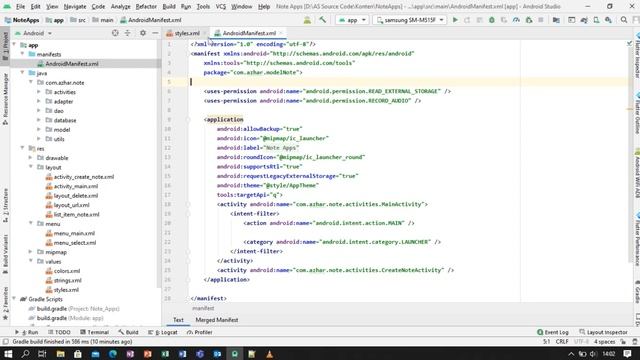Open the Terminal tool window
The image size is (640, 360).
click(x=95, y=332)
